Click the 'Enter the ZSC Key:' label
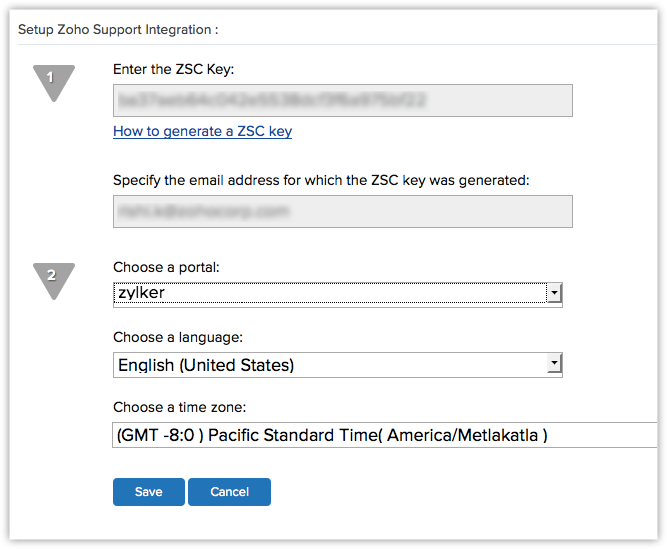Image resolution: width=667 pixels, height=549 pixels. coord(173,68)
